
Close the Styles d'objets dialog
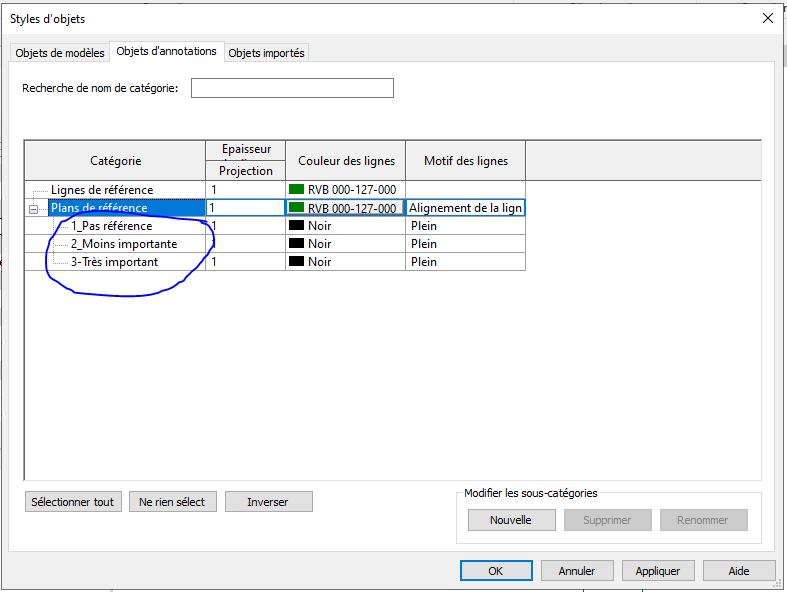(x=768, y=18)
